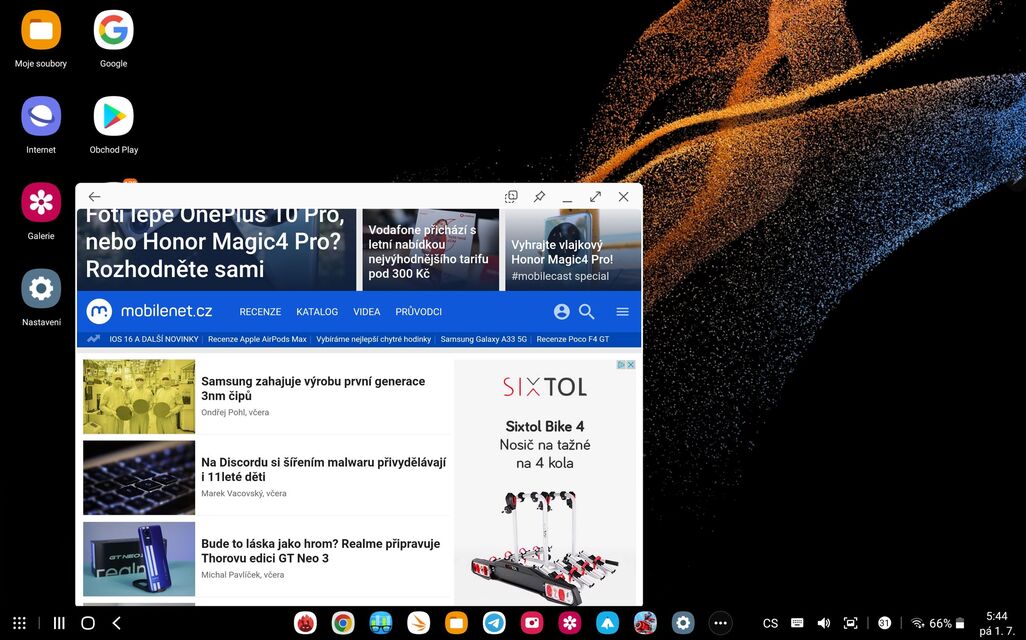Select RECENZE in the mobilenet.cz navigation

pyautogui.click(x=260, y=311)
